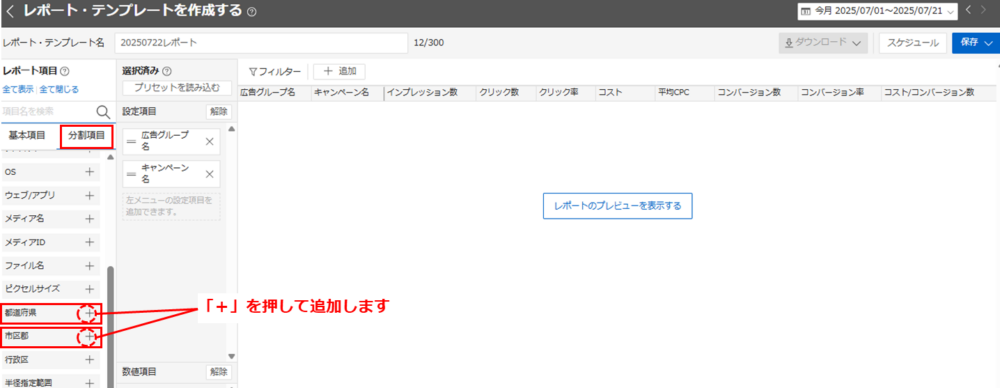Add the メディア名 item with plus
Screen dimensions: 1000x388
click(x=89, y=219)
